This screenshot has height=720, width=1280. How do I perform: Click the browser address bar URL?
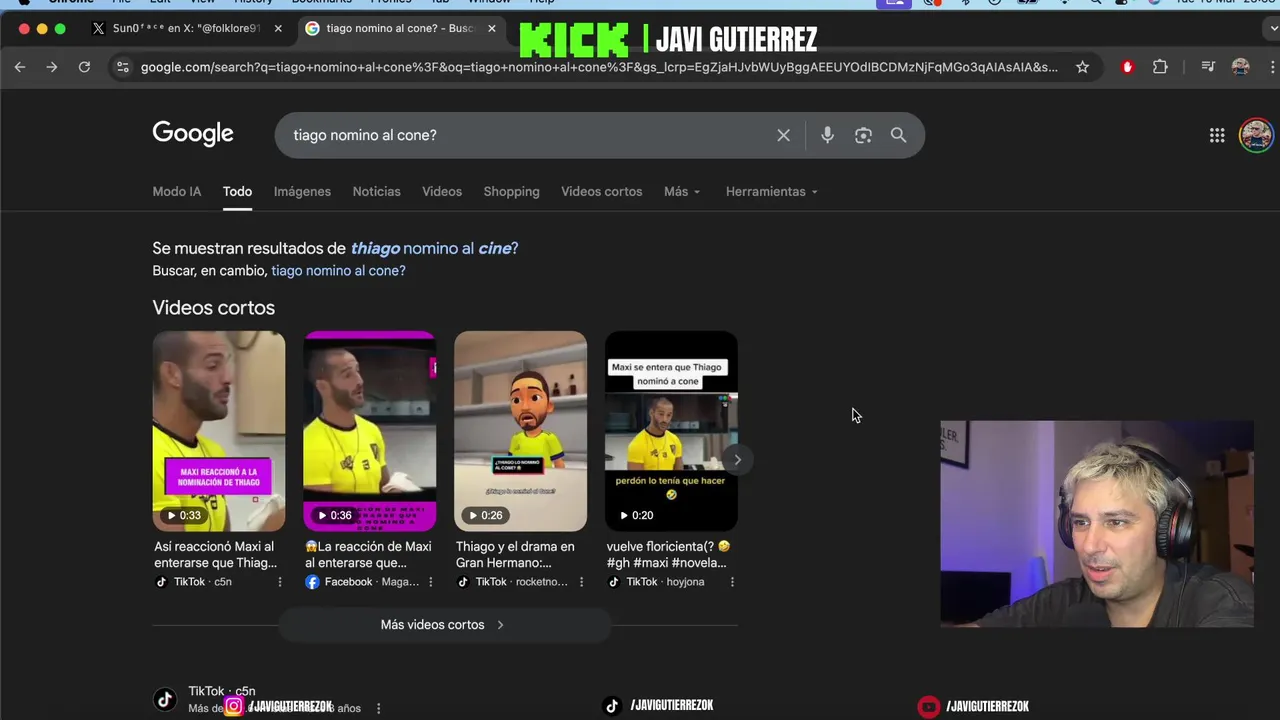click(x=598, y=67)
